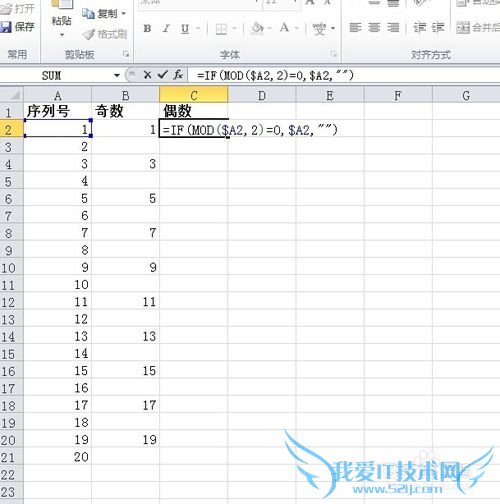Image resolution: width=500 pixels, height=504 pixels.
Task: Select row 1 header
Action: pos(12,111)
